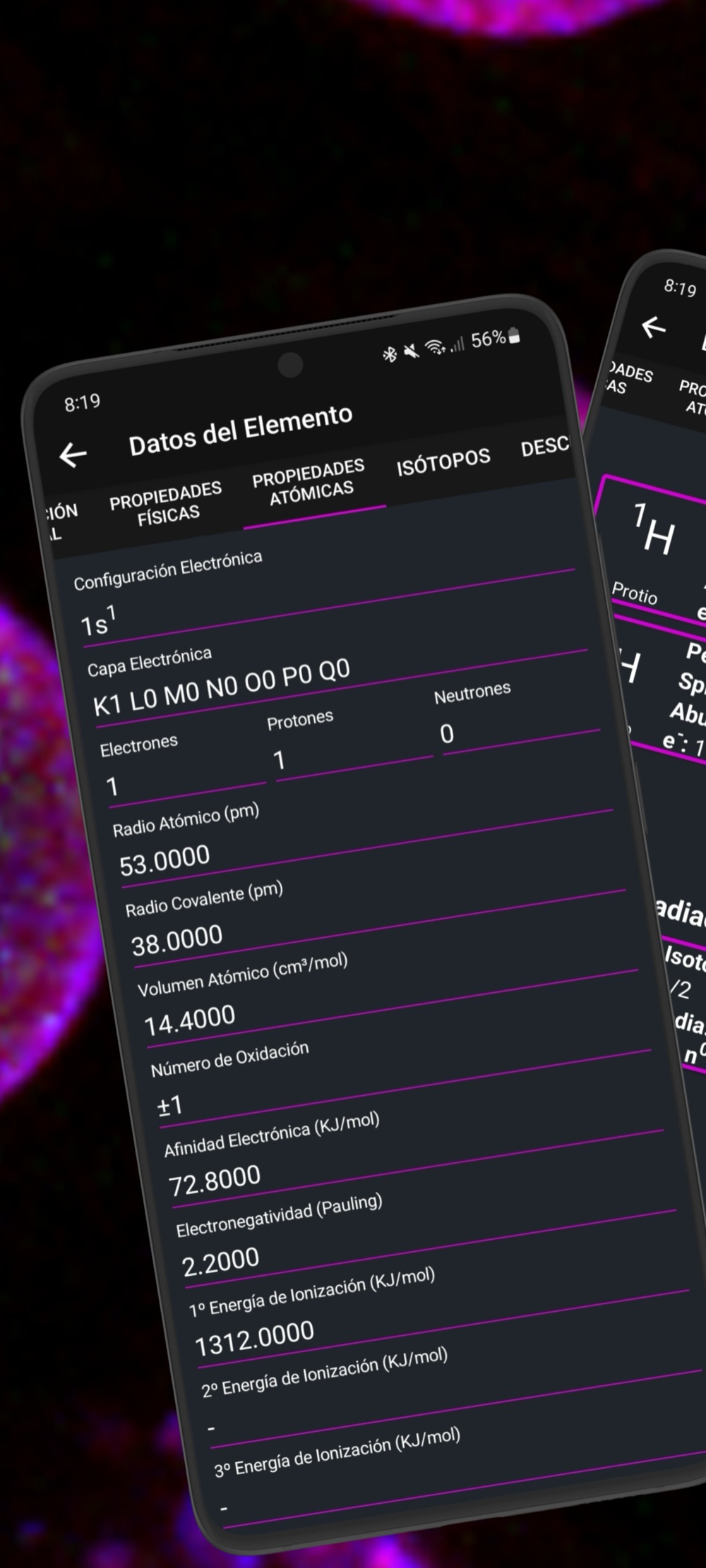
Task: Tap the Afinidad Electrónica (KJ/mol) label
Action: pyautogui.click(x=272, y=1134)
